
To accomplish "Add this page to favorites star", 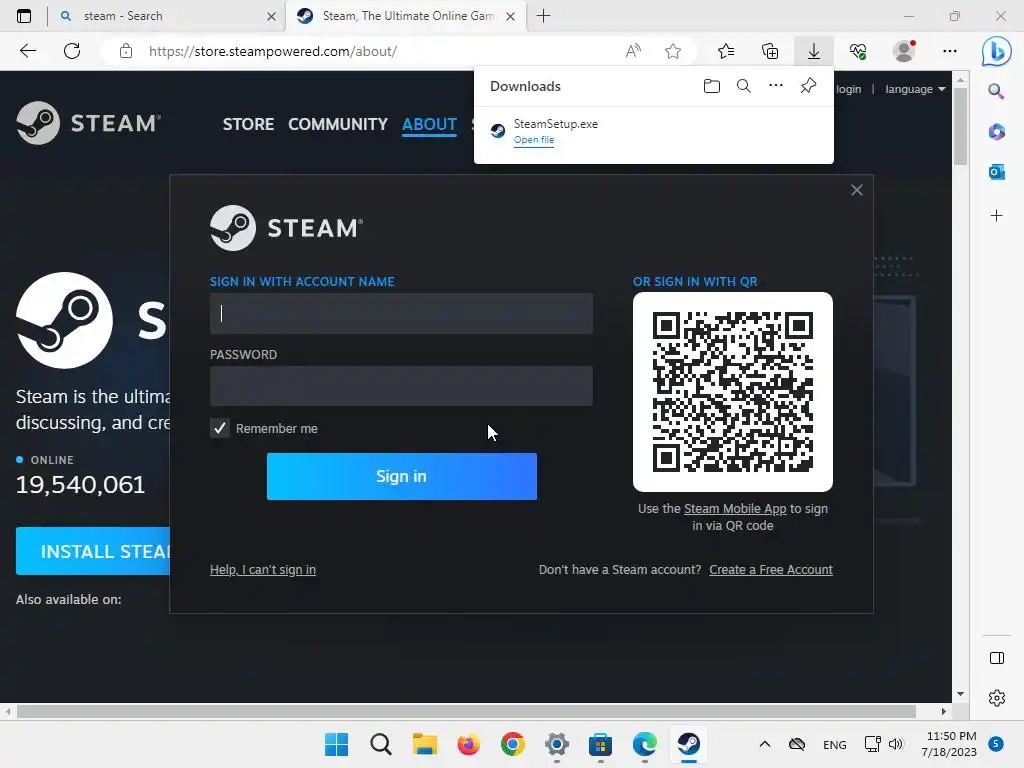I will (673, 51).
